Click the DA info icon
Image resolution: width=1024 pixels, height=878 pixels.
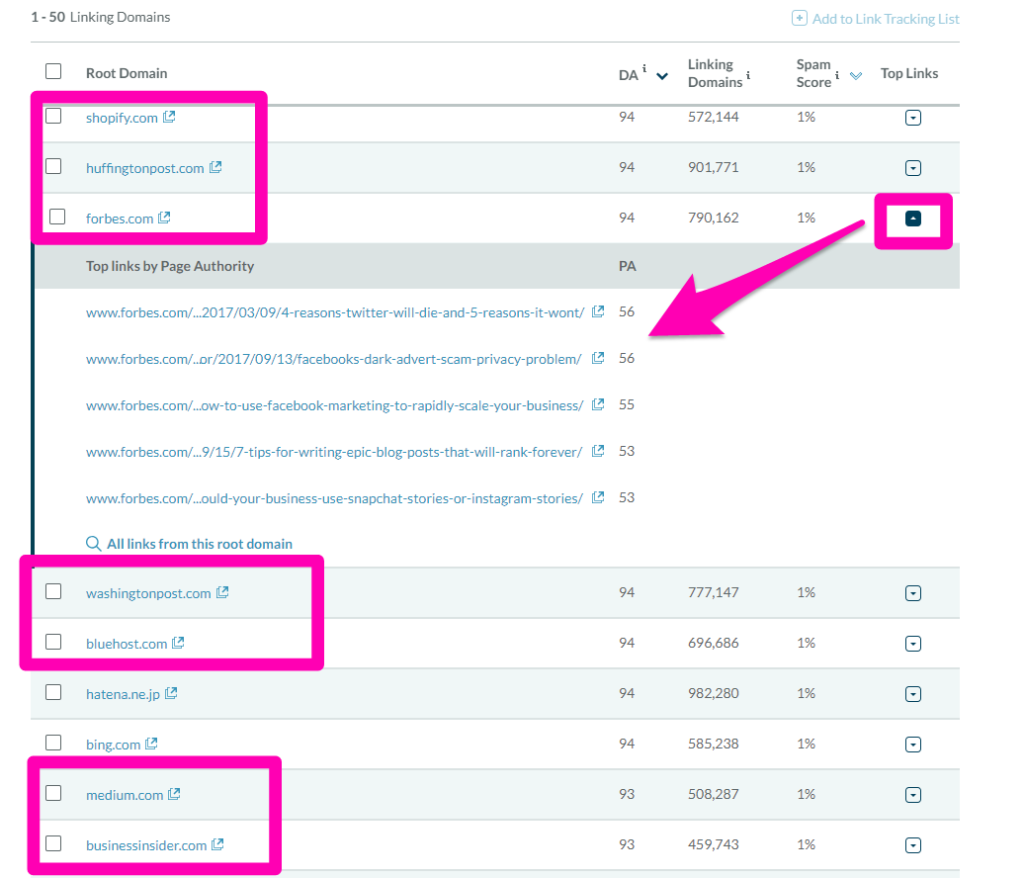tap(644, 68)
